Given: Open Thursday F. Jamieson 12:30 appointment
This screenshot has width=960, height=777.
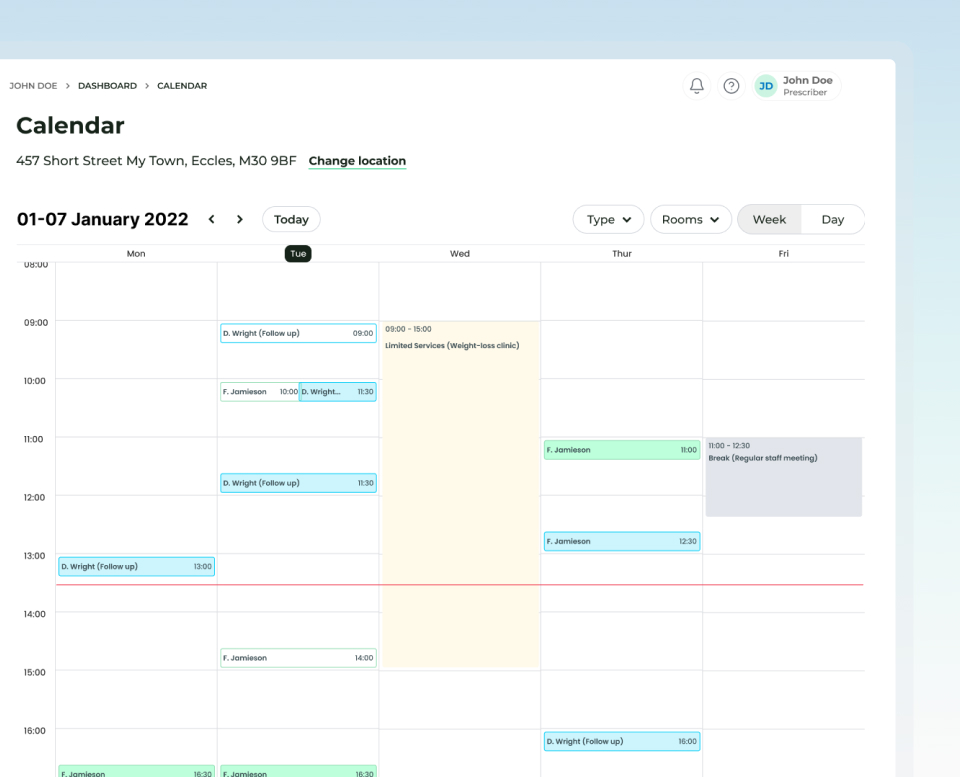Looking at the screenshot, I should tap(622, 541).
